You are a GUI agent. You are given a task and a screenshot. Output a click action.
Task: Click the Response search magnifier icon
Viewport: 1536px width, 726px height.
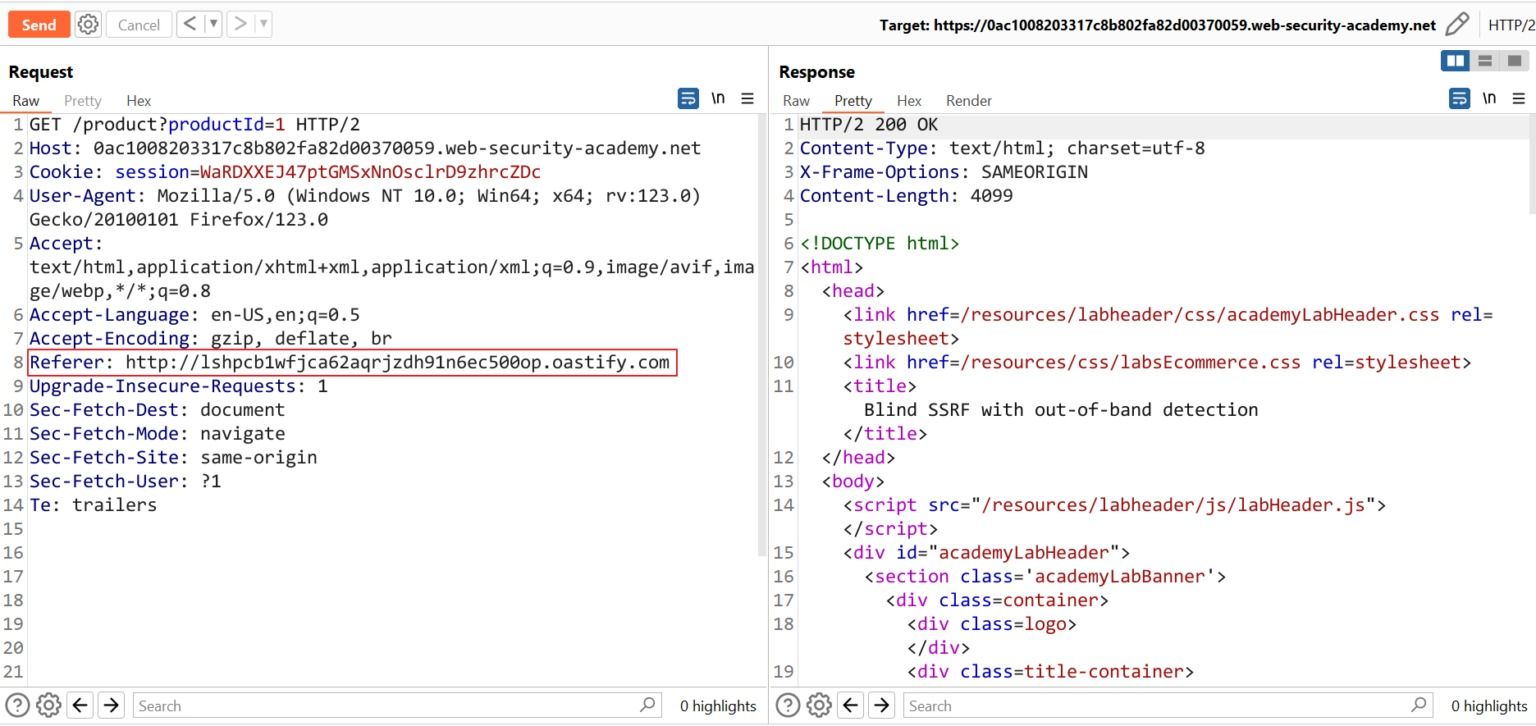coord(1418,705)
